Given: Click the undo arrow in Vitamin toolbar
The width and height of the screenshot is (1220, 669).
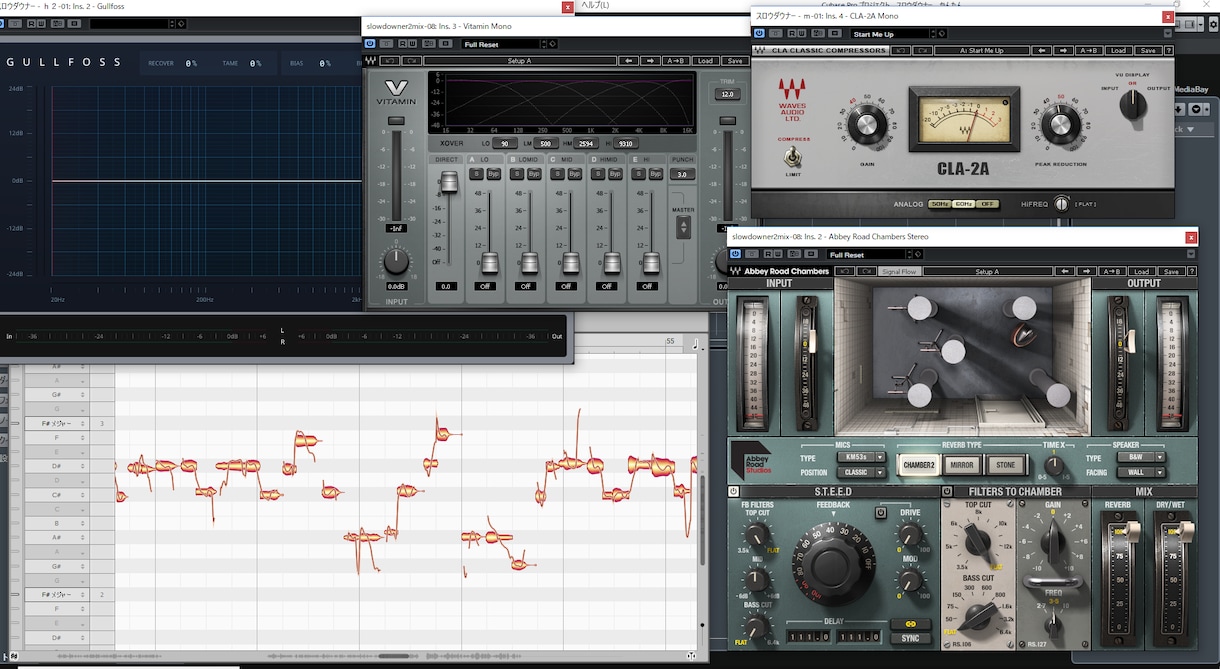Looking at the screenshot, I should click(x=389, y=61).
